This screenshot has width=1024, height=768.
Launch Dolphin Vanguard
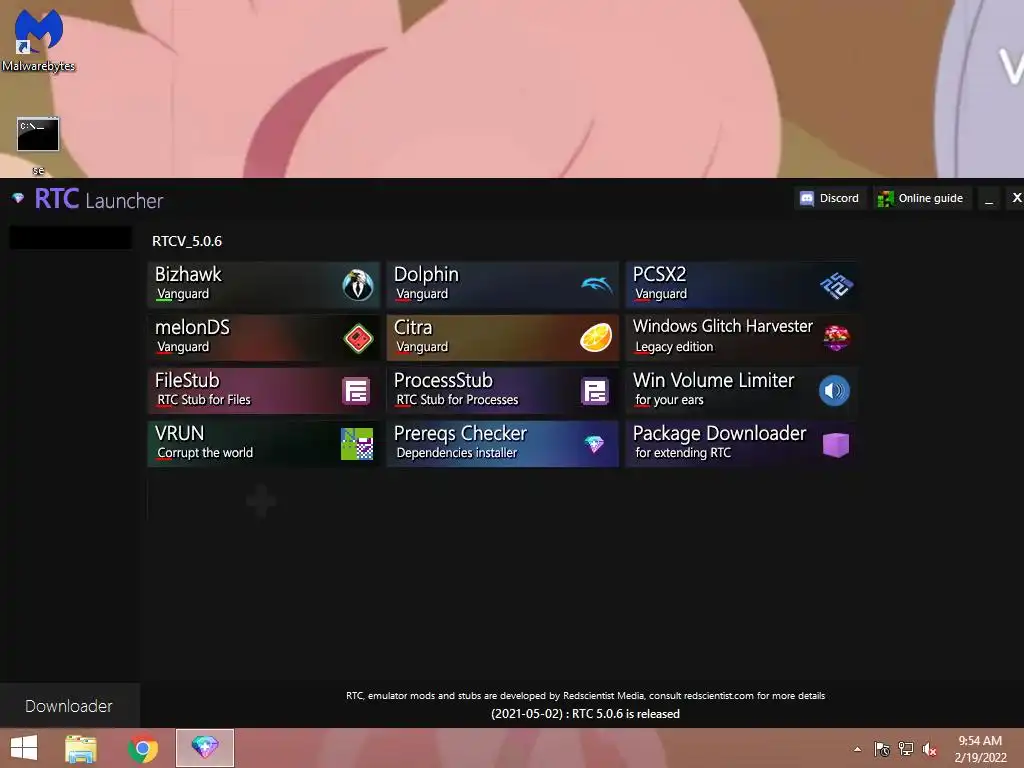point(503,285)
